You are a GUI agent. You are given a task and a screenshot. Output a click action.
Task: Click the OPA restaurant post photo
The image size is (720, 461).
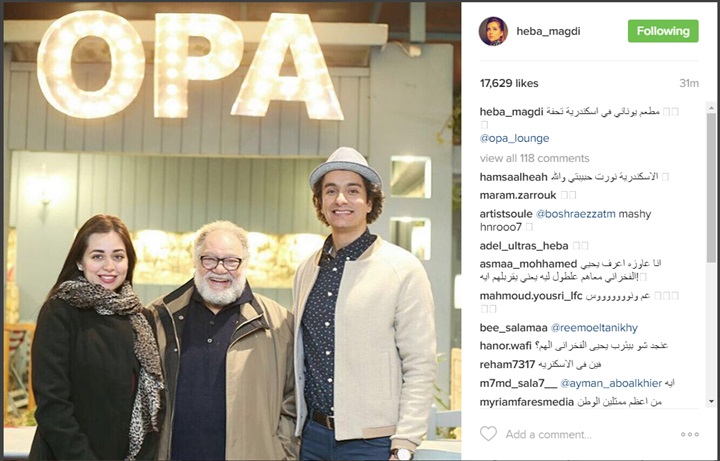tap(232, 231)
